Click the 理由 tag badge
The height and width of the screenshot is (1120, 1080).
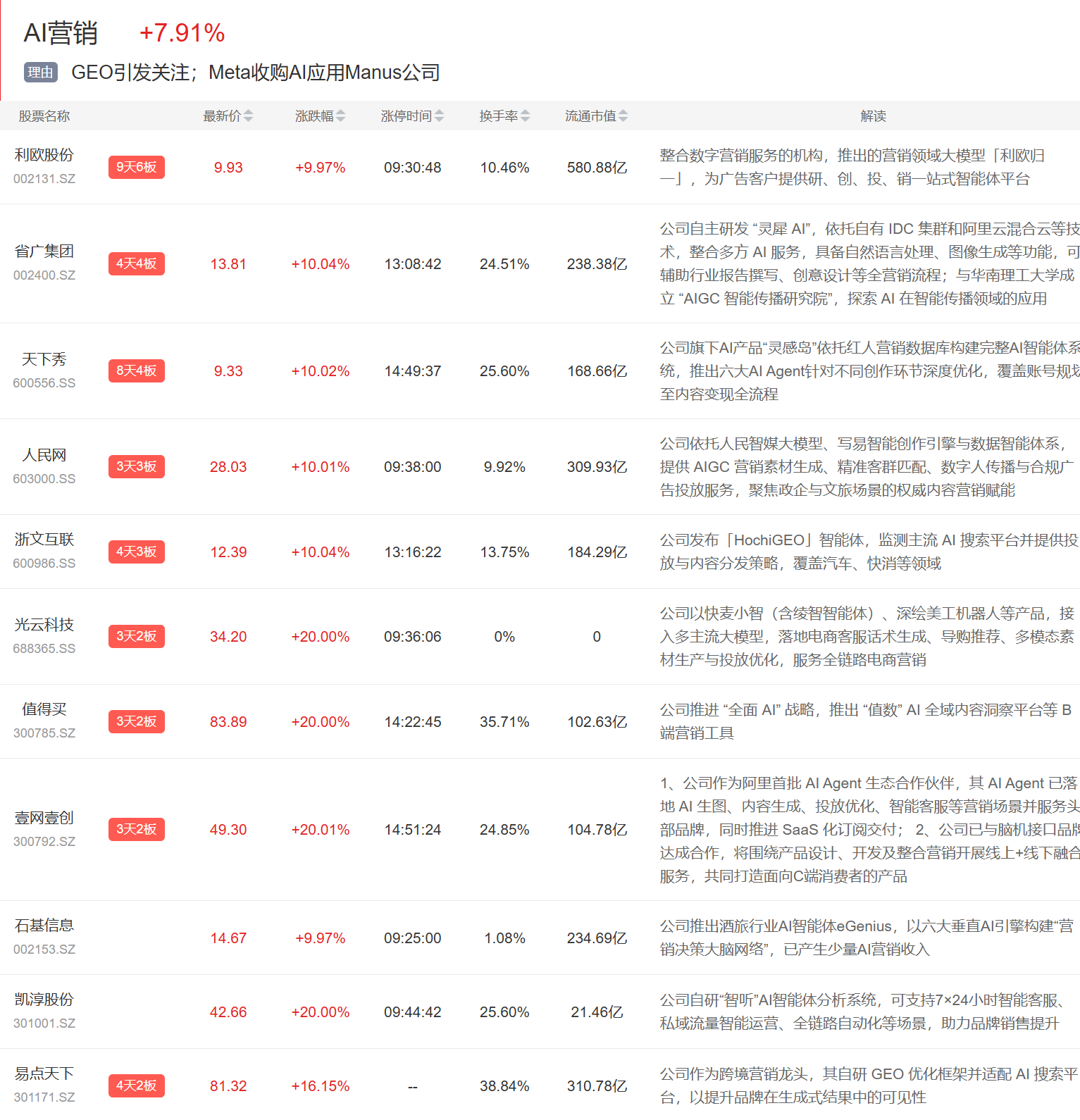pos(41,73)
